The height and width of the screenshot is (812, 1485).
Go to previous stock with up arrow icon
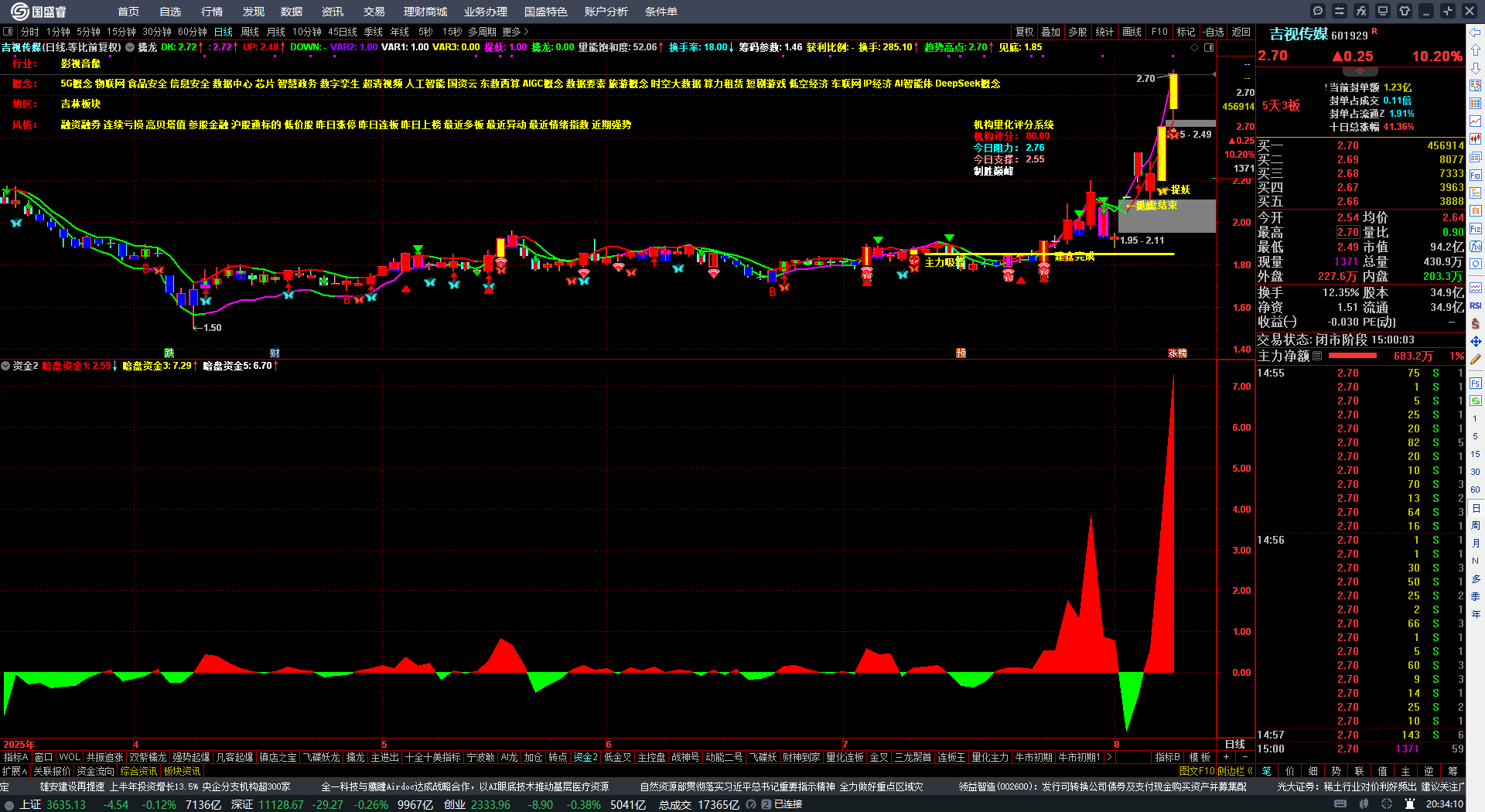click(1476, 49)
